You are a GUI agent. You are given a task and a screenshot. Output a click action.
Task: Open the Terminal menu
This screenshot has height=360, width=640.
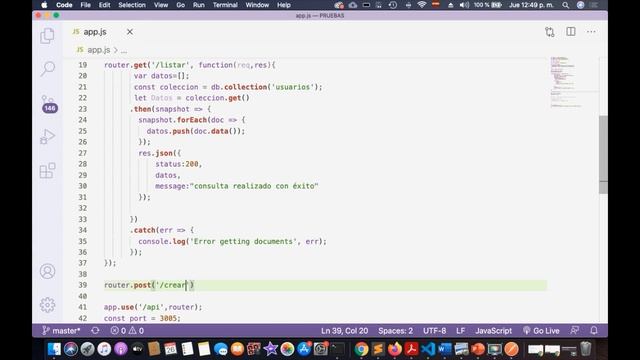pos(225,5)
